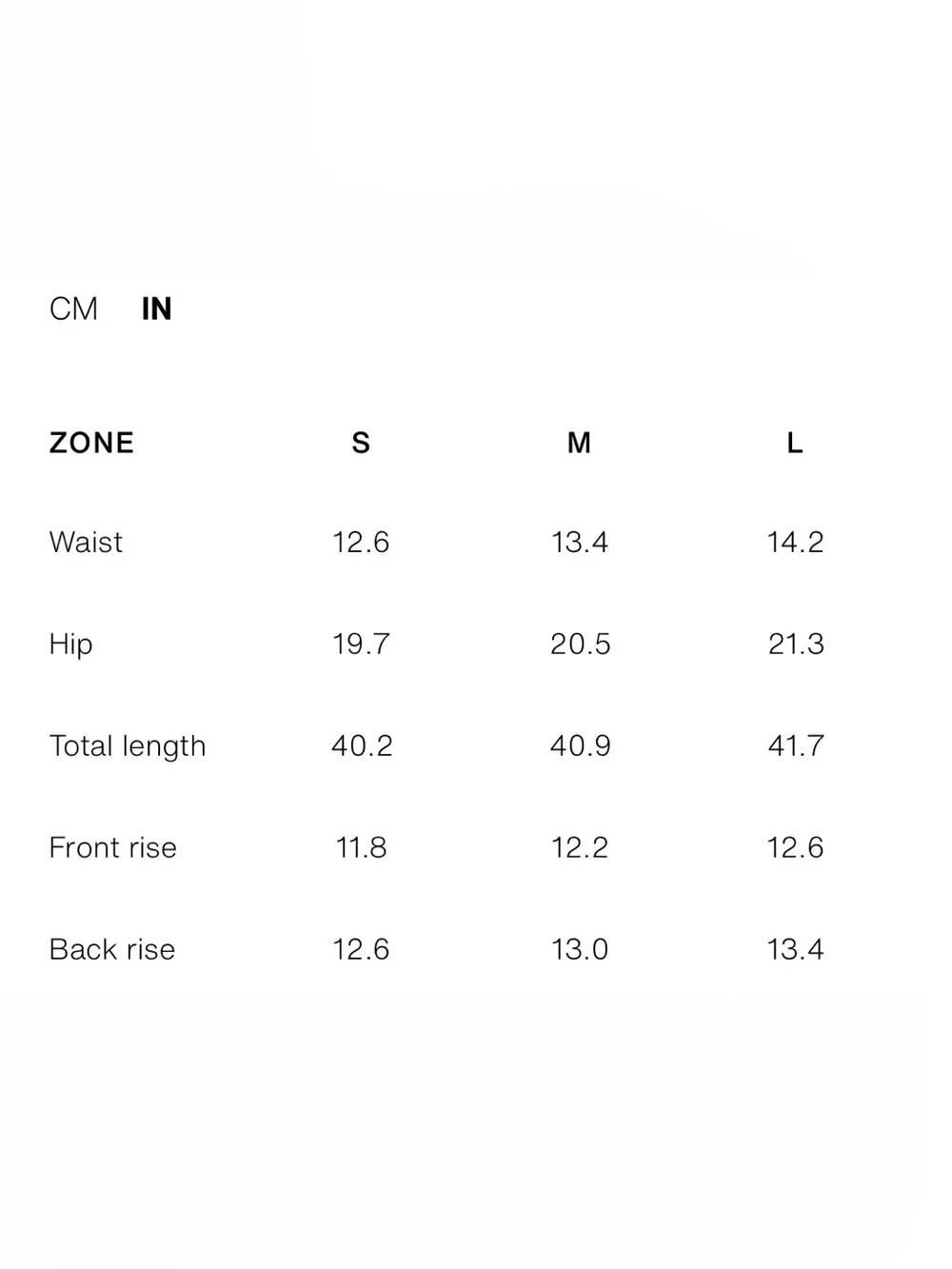Click the Hip value 20.5 for M

pyautogui.click(x=580, y=644)
